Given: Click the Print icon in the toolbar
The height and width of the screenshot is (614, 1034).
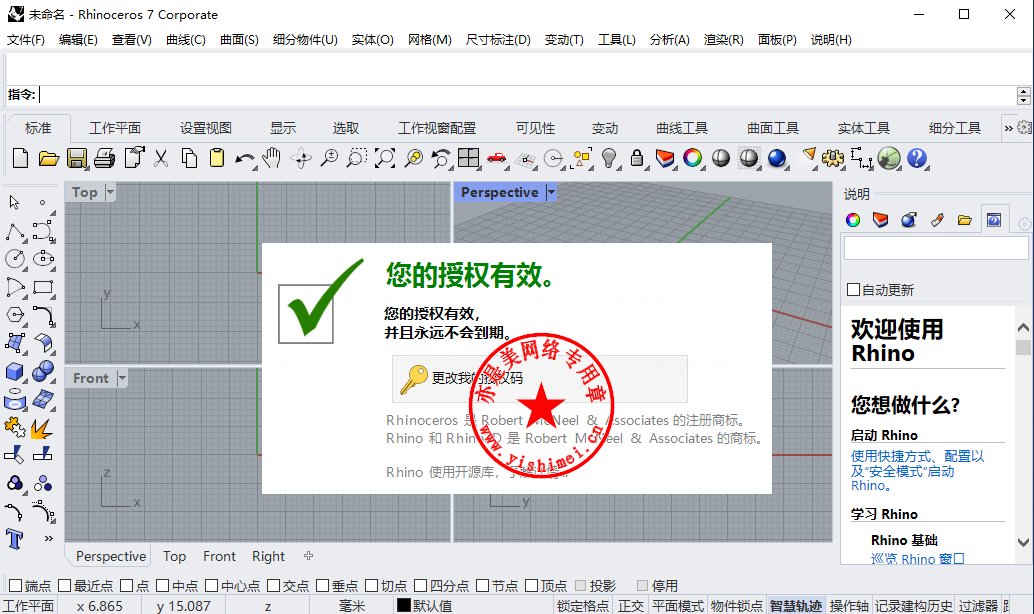Looking at the screenshot, I should [104, 158].
